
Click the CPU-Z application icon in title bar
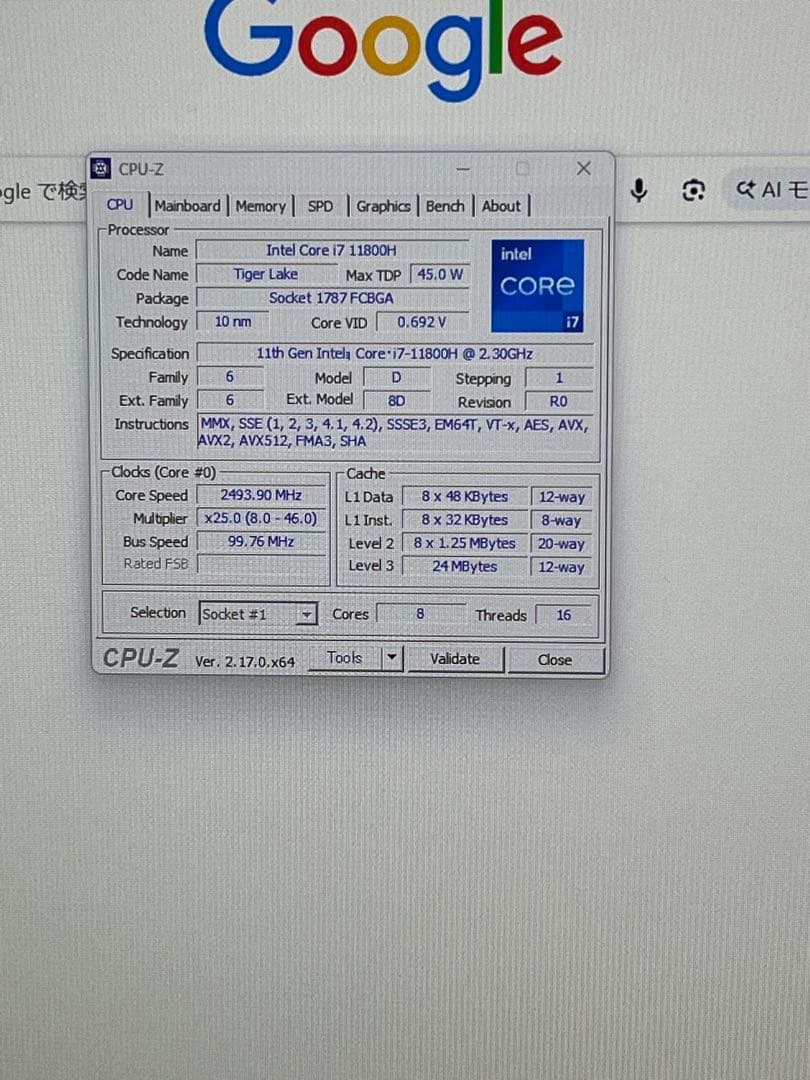pyautogui.click(x=99, y=168)
